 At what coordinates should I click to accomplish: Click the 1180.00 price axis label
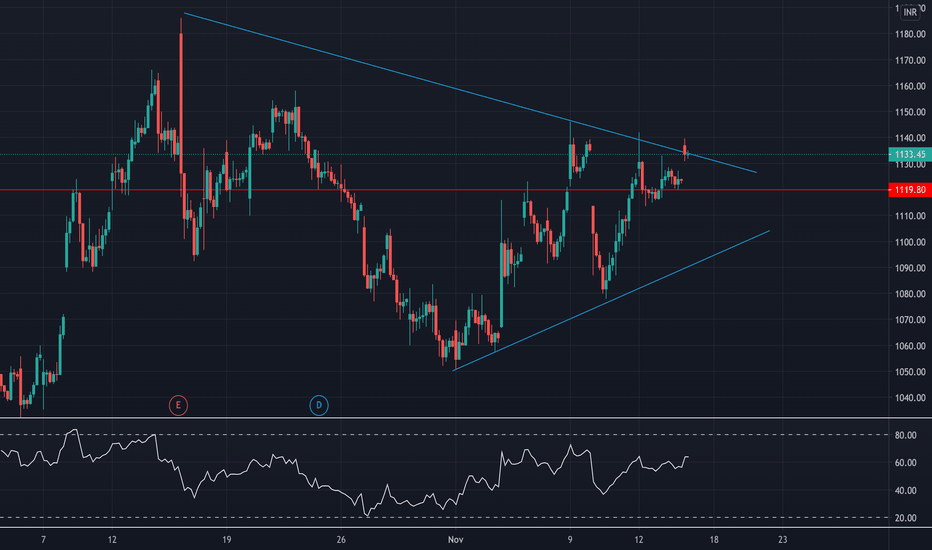point(910,34)
